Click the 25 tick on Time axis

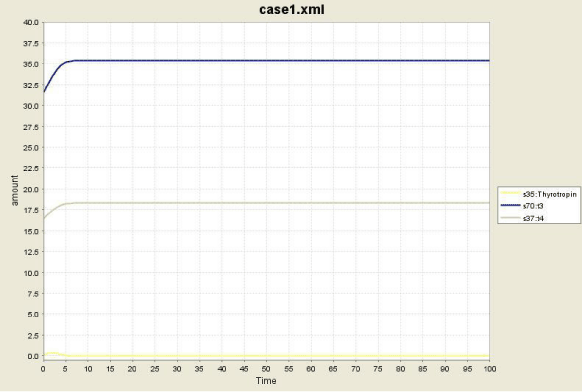pos(155,369)
